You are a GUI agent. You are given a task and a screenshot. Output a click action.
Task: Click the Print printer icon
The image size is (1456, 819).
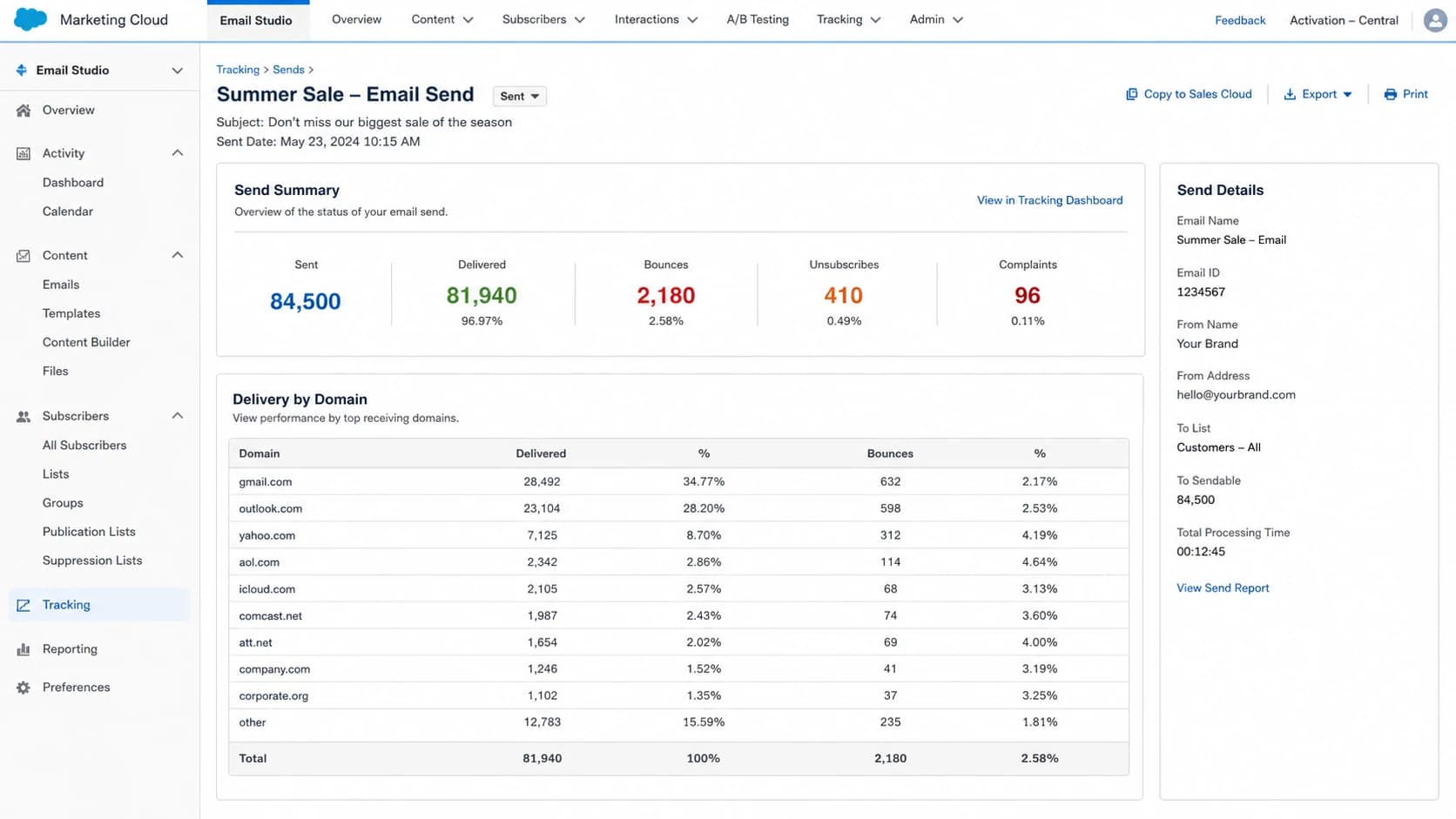pyautogui.click(x=1390, y=94)
